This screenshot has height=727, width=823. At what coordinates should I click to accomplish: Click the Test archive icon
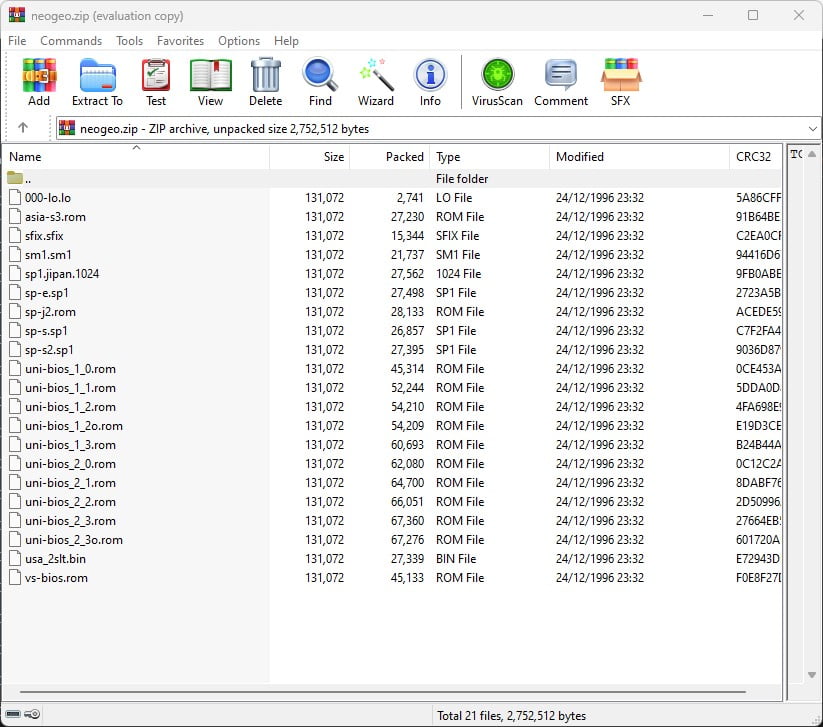[x=156, y=75]
